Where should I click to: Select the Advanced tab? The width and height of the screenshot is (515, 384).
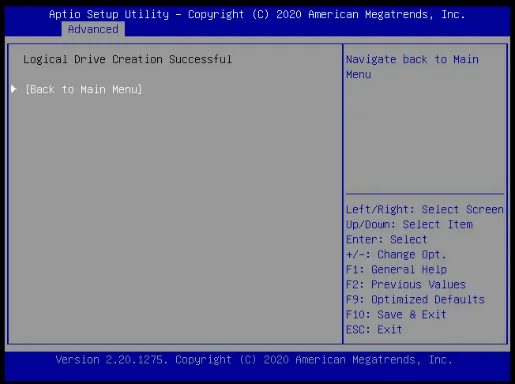[x=93, y=29]
